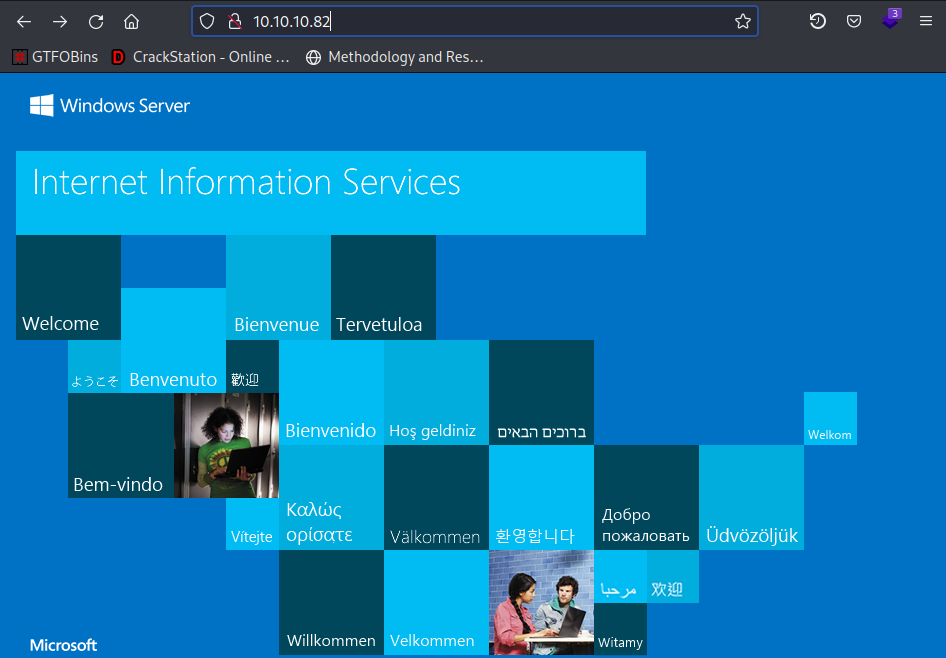946x658 pixels.
Task: Open the Methodology and Res… bookmark
Action: tap(395, 57)
